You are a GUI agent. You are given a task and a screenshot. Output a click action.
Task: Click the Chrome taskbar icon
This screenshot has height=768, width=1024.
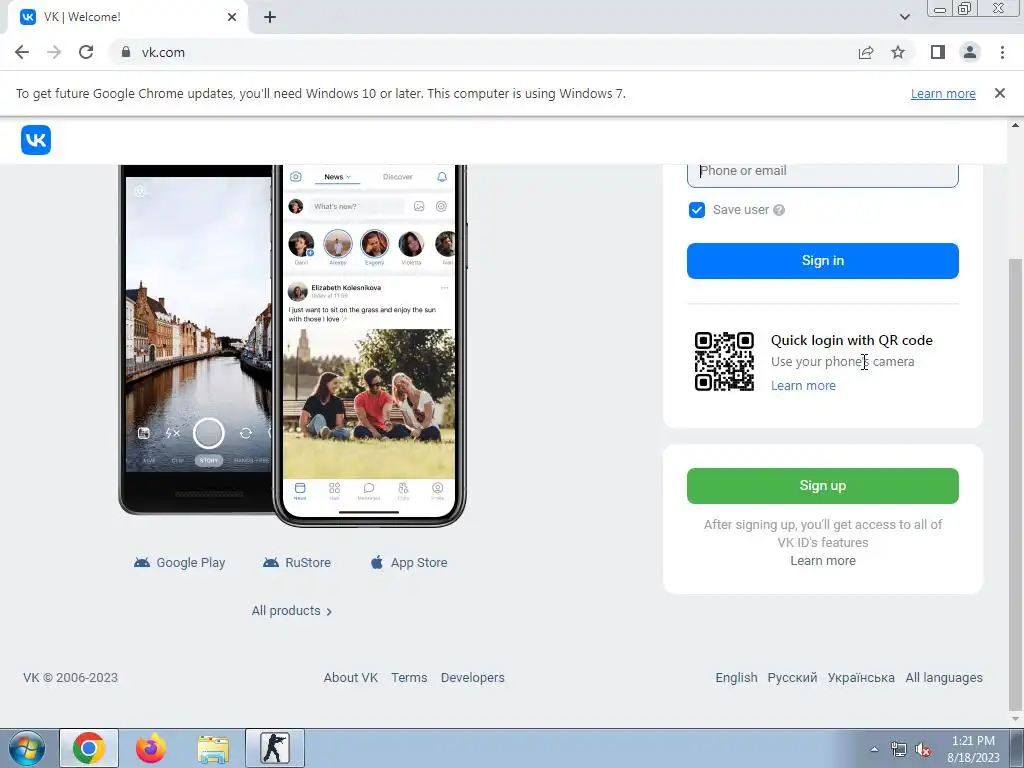click(89, 748)
